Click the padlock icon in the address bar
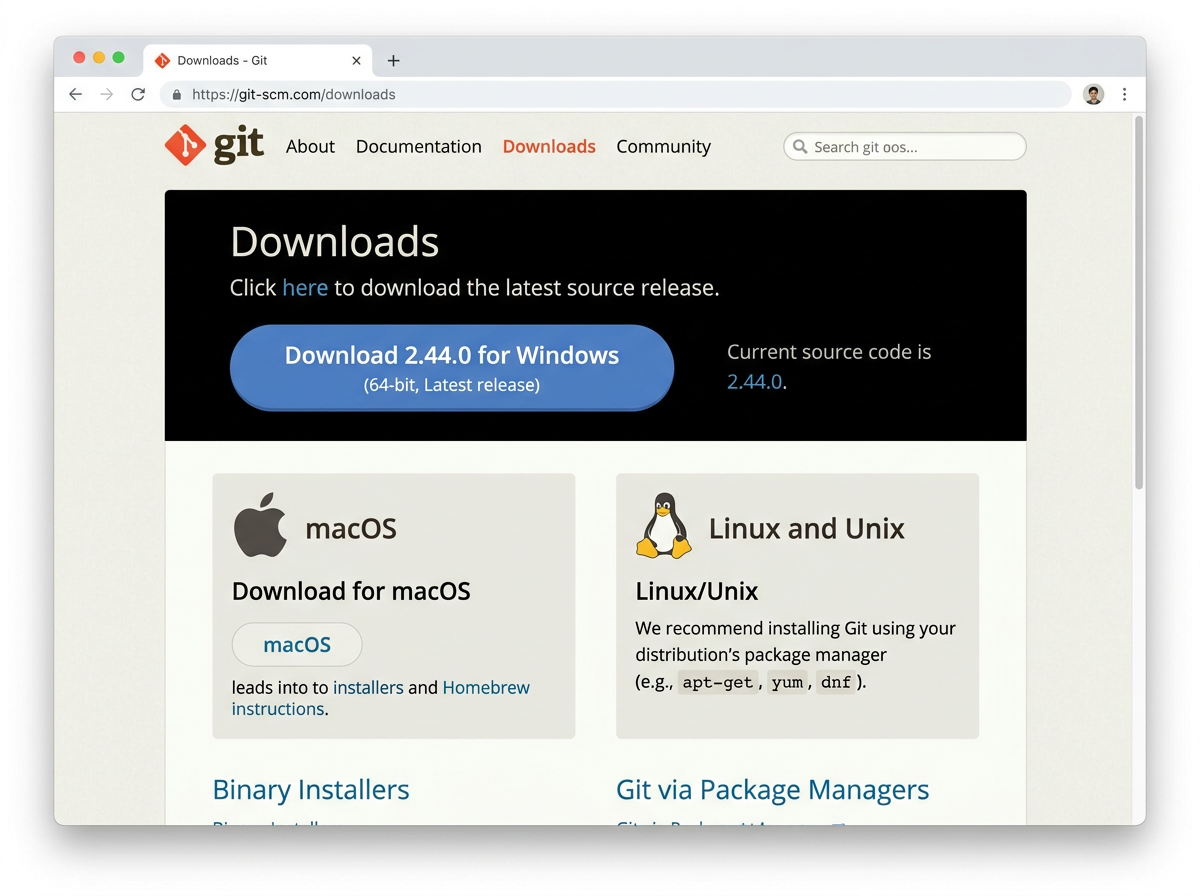The image size is (1200, 896). 177,95
